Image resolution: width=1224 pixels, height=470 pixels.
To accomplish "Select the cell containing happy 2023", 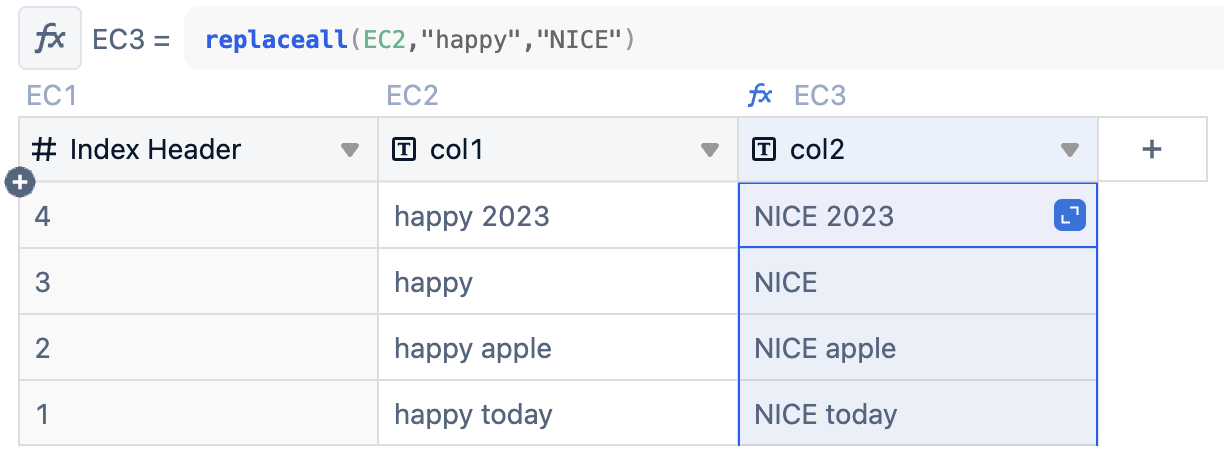I will click(x=558, y=216).
